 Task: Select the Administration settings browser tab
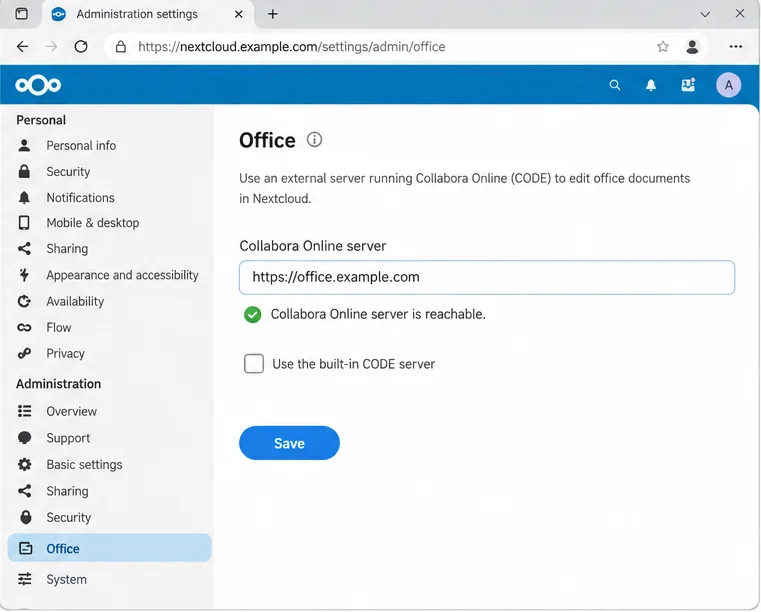(x=147, y=14)
